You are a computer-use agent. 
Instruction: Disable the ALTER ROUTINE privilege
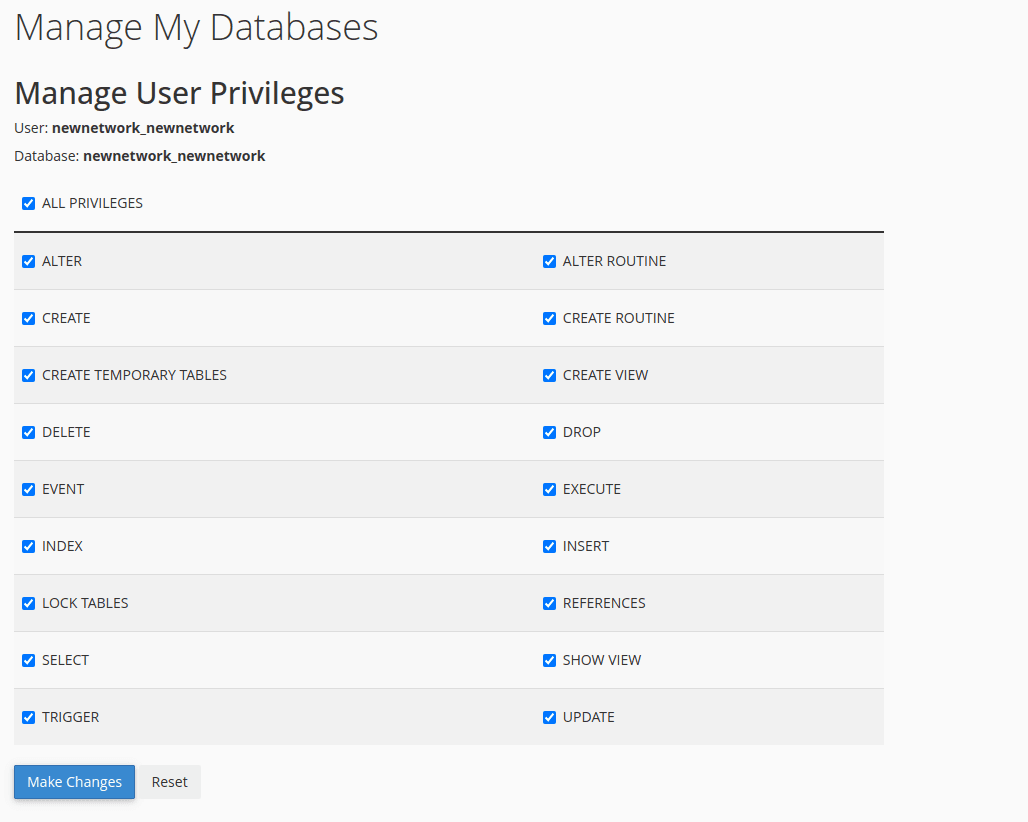(549, 261)
